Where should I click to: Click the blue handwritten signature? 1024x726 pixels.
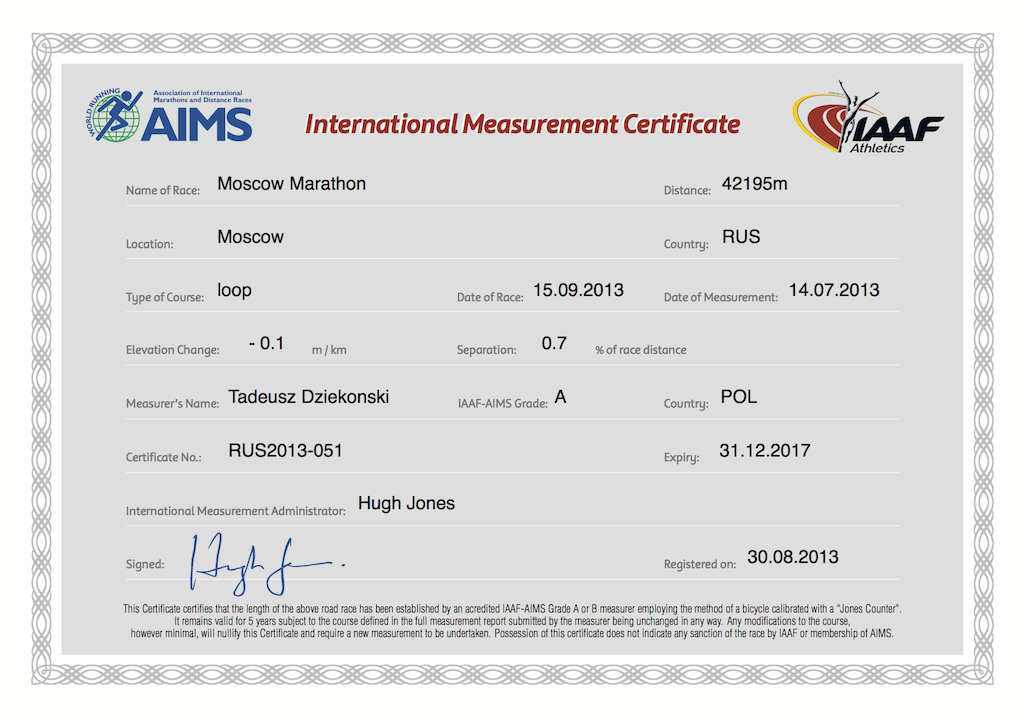(268, 564)
